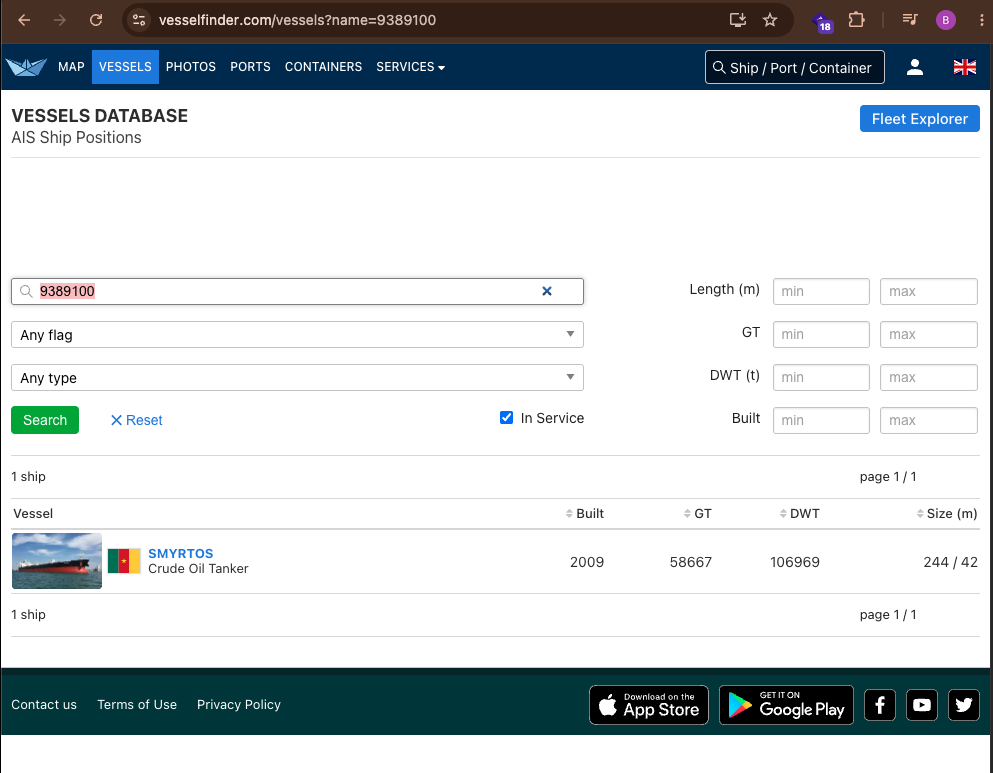Clear the search field with the X icon
This screenshot has height=773, width=993.
(547, 291)
